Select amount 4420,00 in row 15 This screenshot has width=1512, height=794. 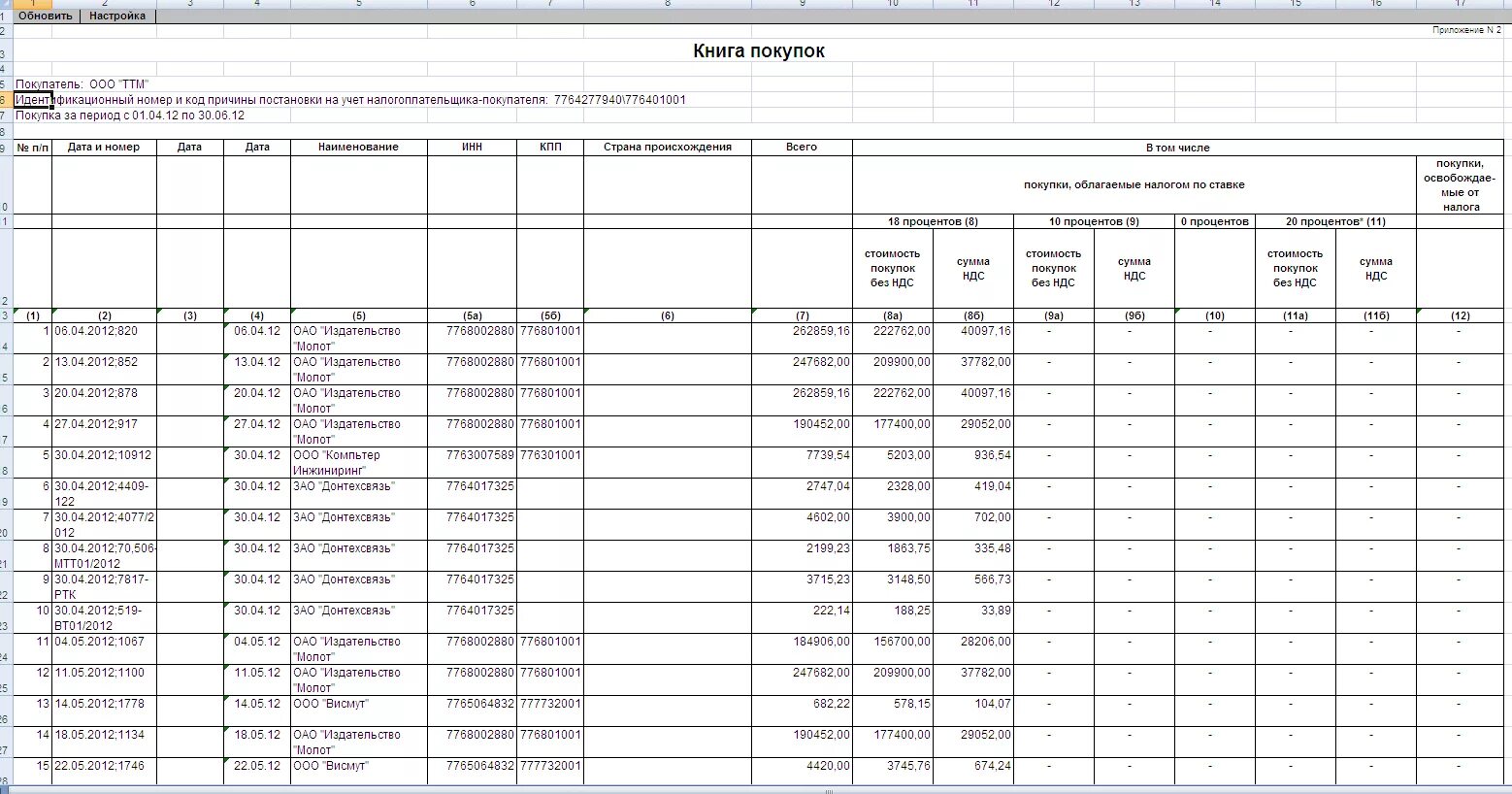[802, 772]
